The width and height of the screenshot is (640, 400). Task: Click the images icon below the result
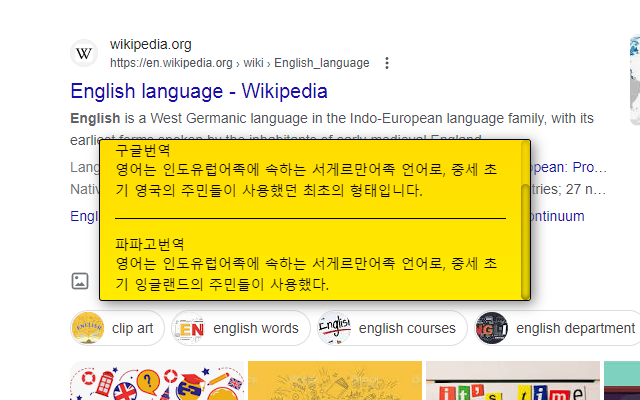click(x=80, y=281)
